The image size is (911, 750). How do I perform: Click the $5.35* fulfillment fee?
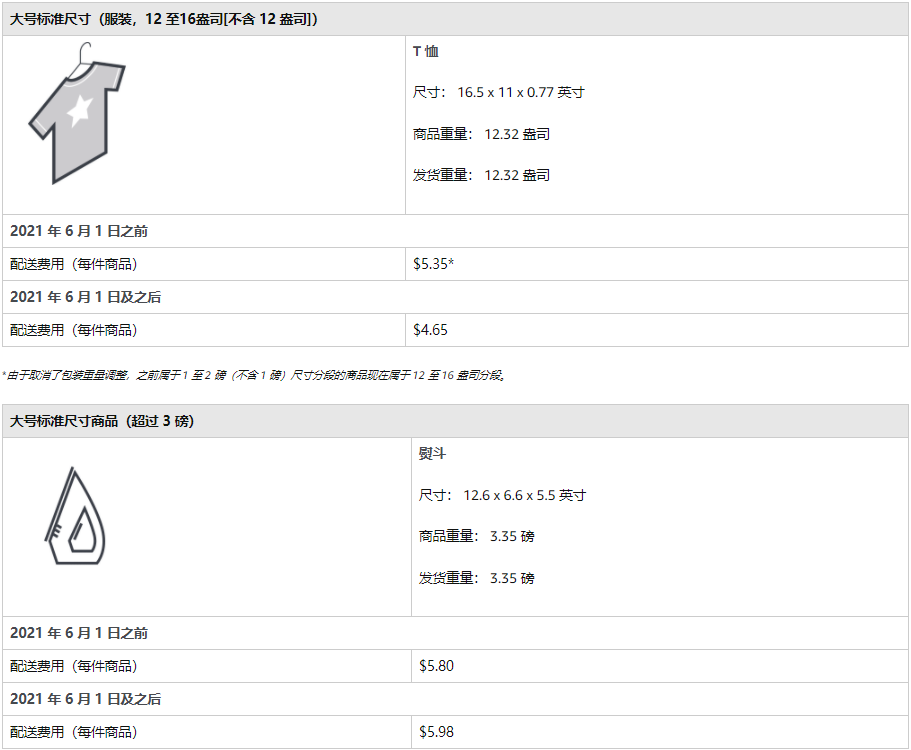434,264
